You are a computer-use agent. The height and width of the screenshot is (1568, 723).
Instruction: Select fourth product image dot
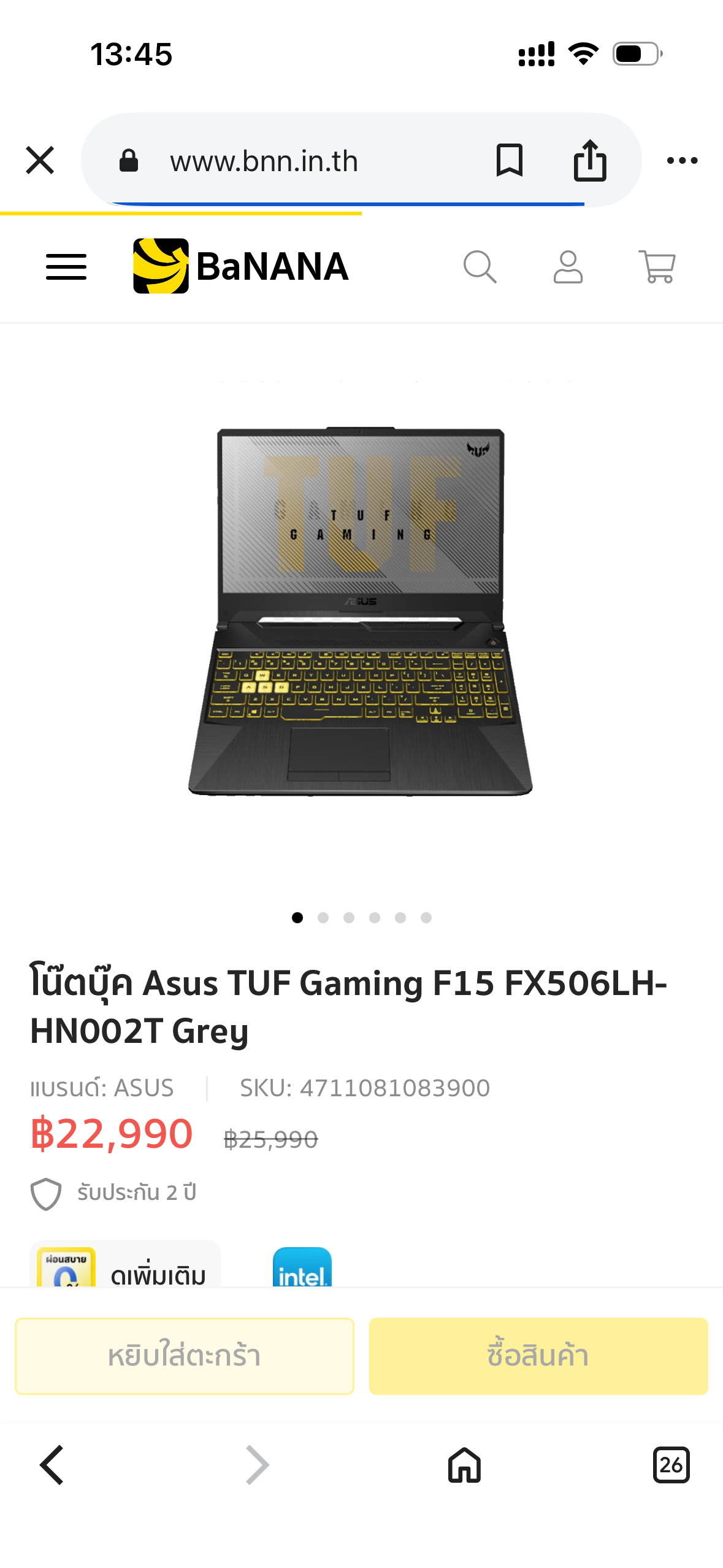(375, 918)
